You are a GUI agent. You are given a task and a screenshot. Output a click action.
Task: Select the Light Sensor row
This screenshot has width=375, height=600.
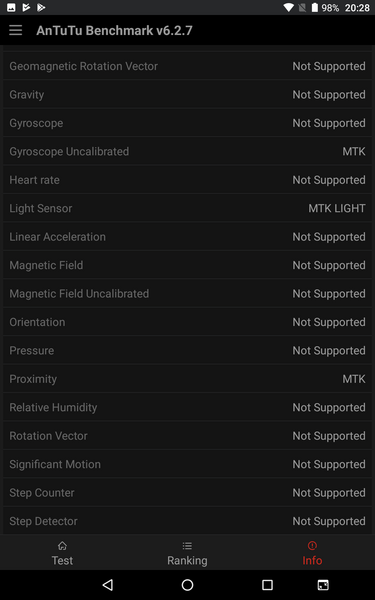coord(188,208)
